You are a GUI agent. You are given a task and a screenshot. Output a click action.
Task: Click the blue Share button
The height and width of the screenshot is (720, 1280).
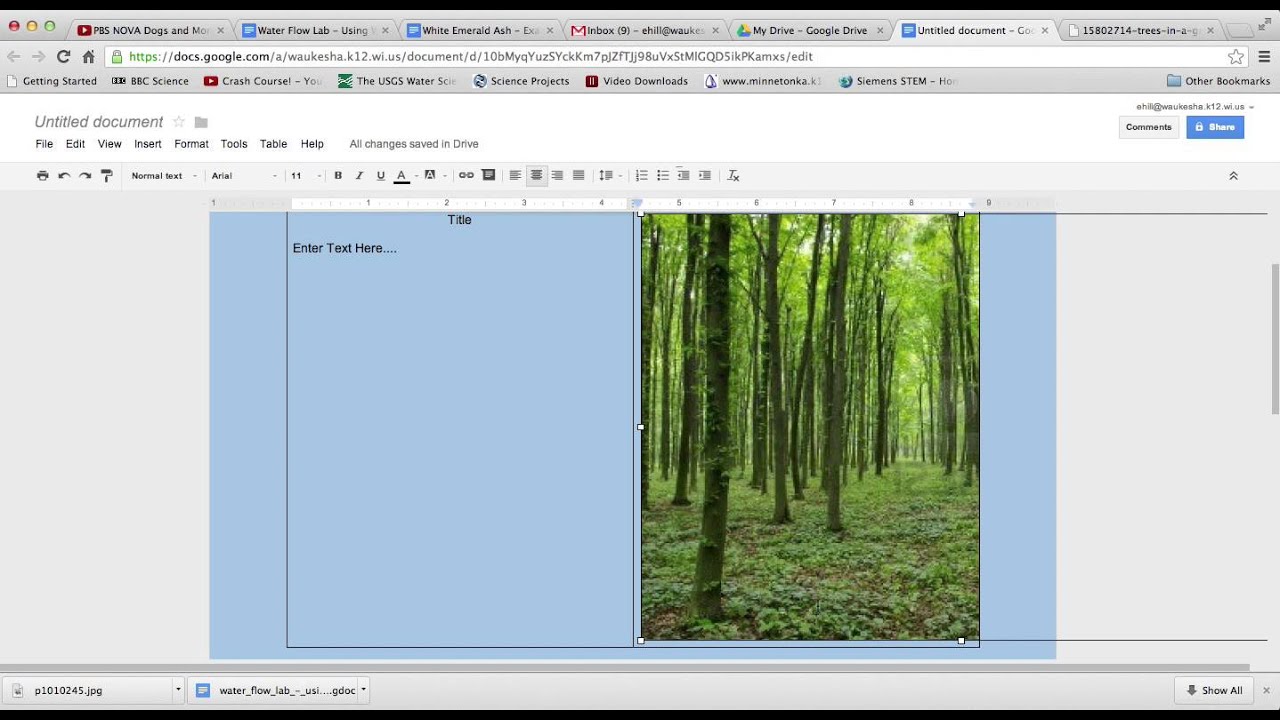[1214, 127]
